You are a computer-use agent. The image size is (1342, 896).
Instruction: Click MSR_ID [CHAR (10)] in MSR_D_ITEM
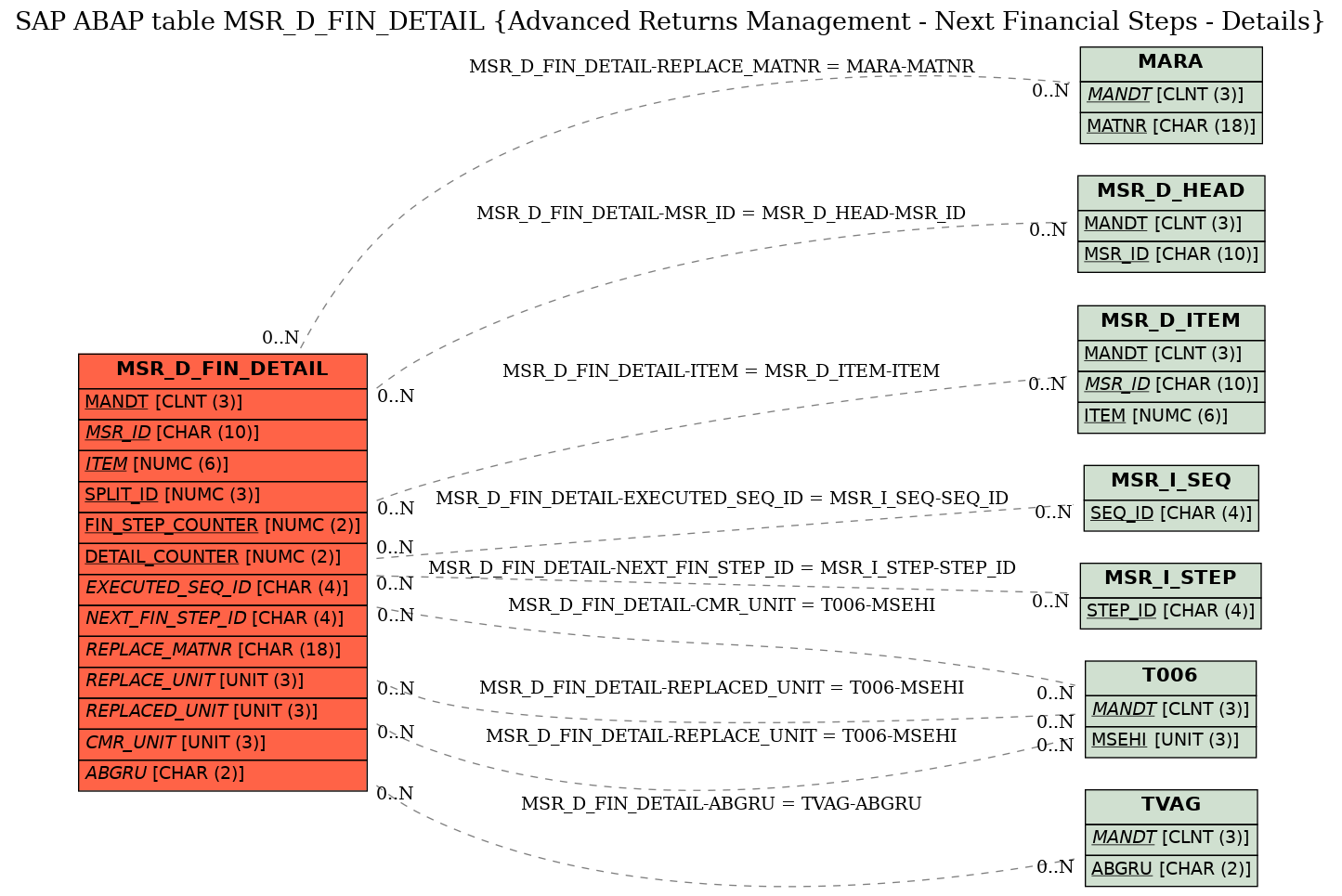point(1170,385)
